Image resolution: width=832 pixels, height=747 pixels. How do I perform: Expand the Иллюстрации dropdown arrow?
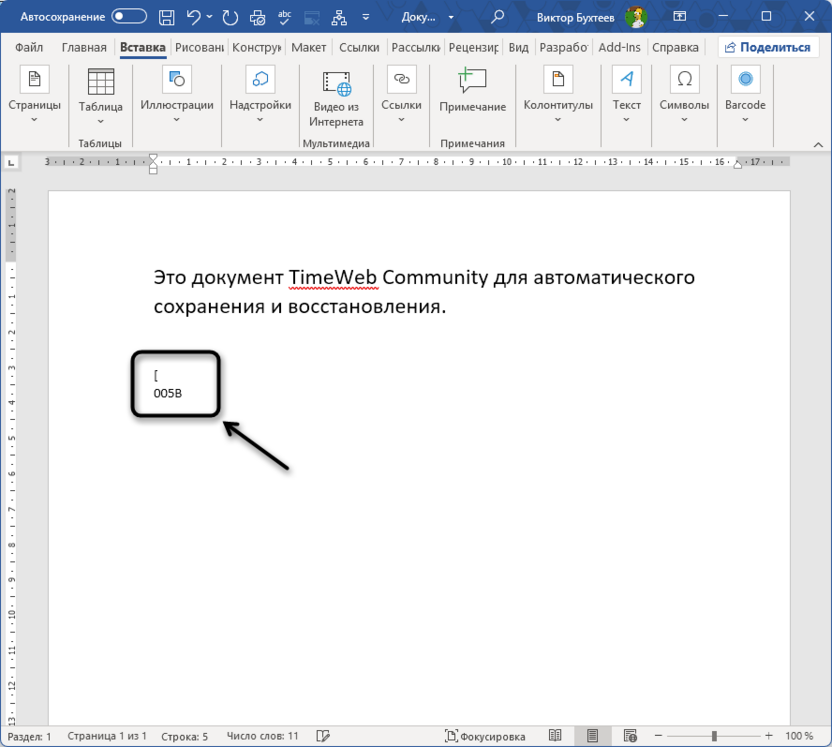pos(177,120)
